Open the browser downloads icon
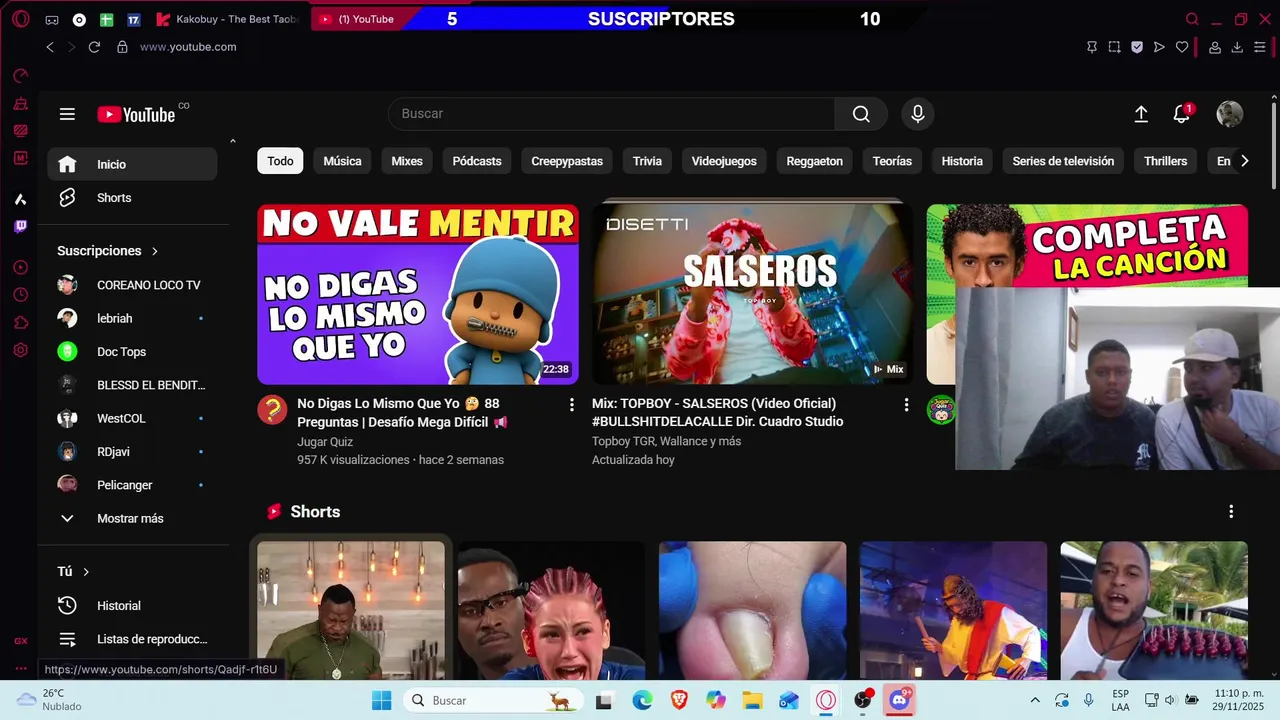The height and width of the screenshot is (720, 1280). pyautogui.click(x=1237, y=47)
